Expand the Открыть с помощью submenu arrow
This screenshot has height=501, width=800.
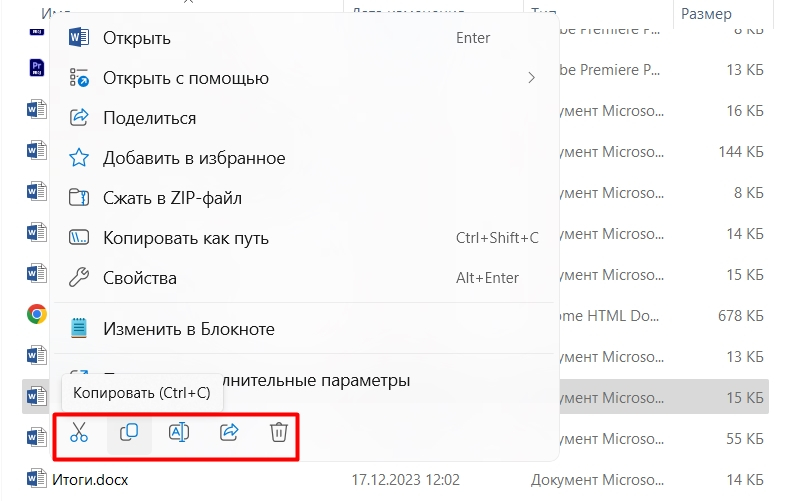[x=532, y=78]
